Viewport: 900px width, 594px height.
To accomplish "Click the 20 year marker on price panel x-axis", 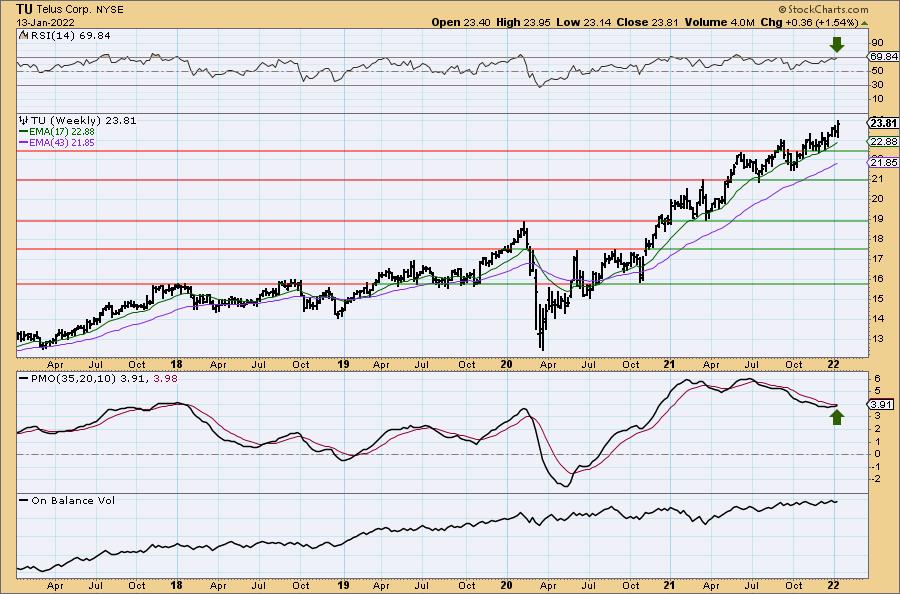I will 506,364.
